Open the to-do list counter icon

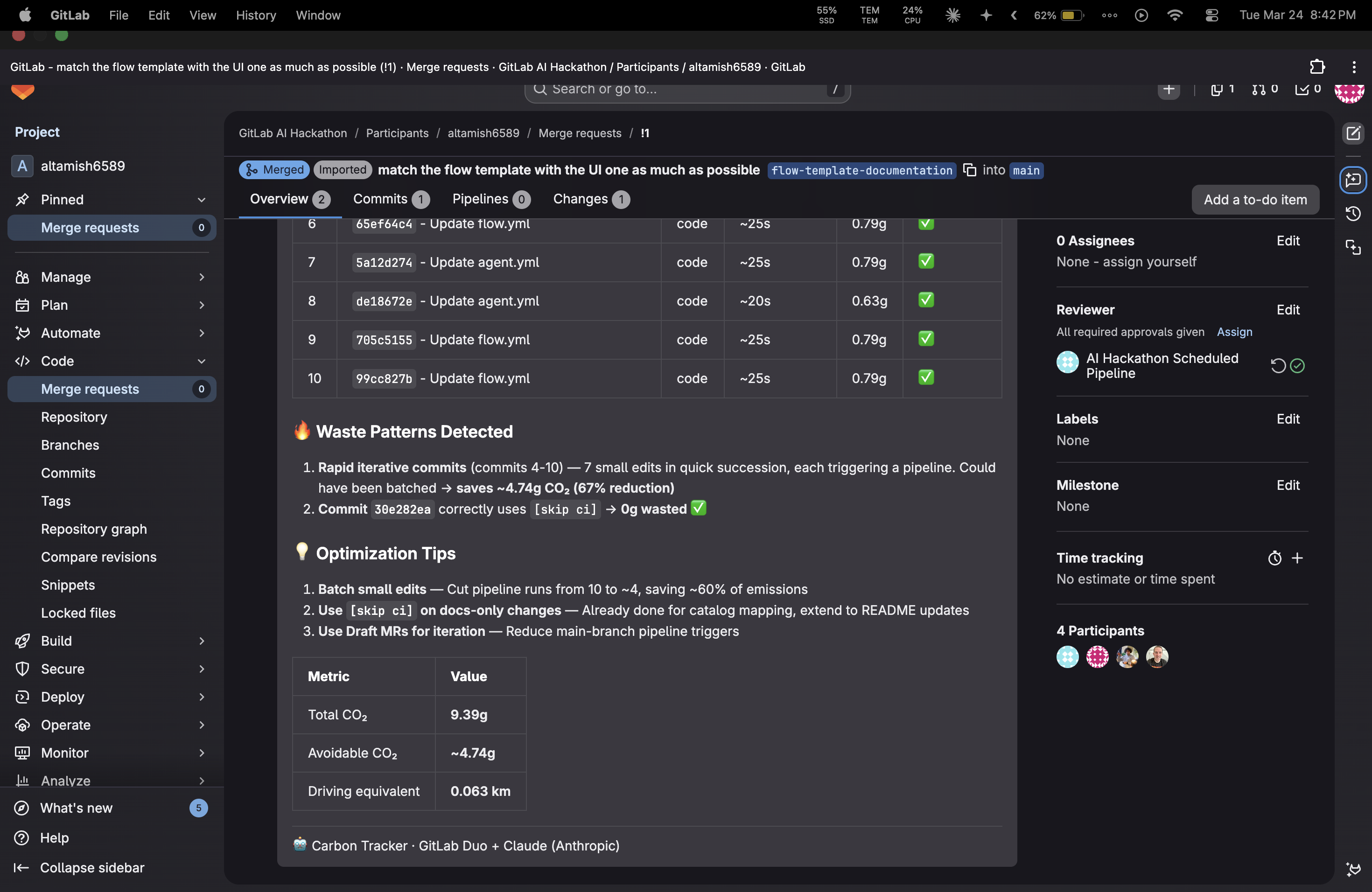pyautogui.click(x=1308, y=89)
